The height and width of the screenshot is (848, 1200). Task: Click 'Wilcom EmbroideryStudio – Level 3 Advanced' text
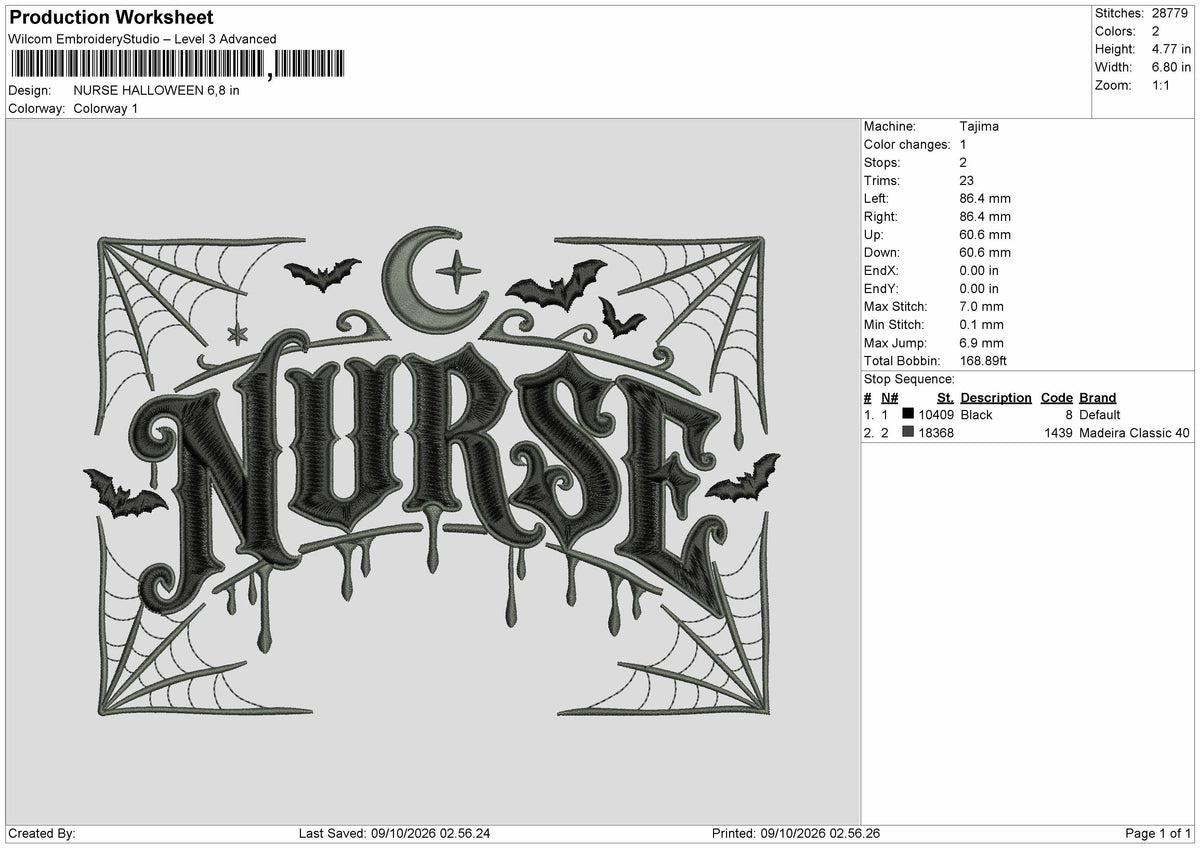coord(142,39)
